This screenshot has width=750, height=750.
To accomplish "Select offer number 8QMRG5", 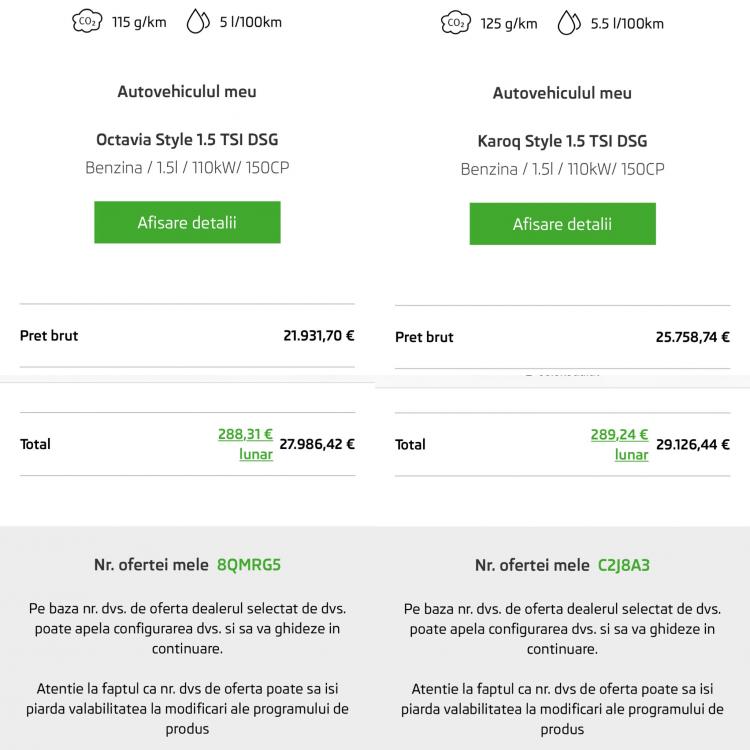I will 249,565.
